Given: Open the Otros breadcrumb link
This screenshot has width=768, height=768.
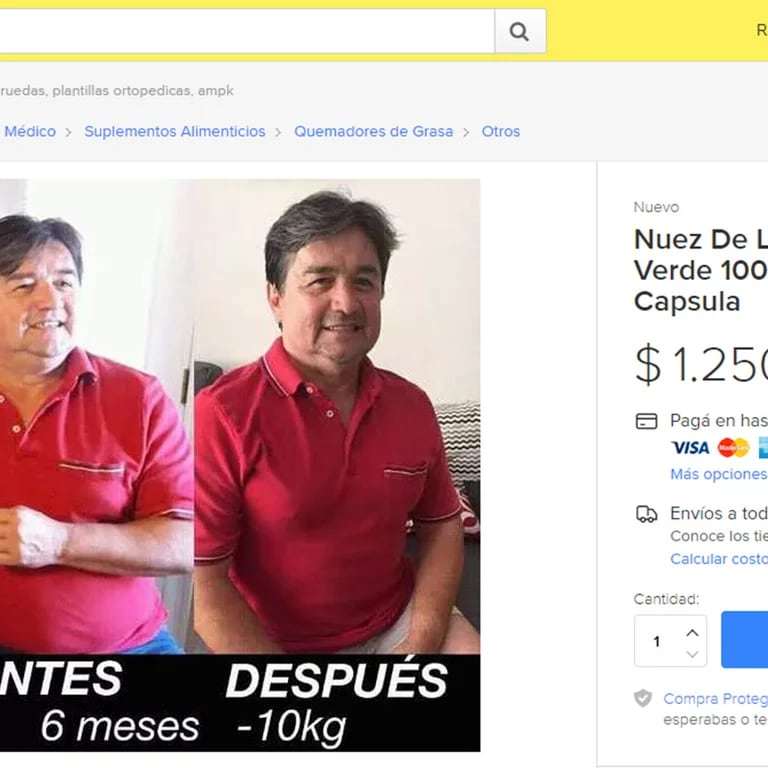Looking at the screenshot, I should click(x=501, y=131).
